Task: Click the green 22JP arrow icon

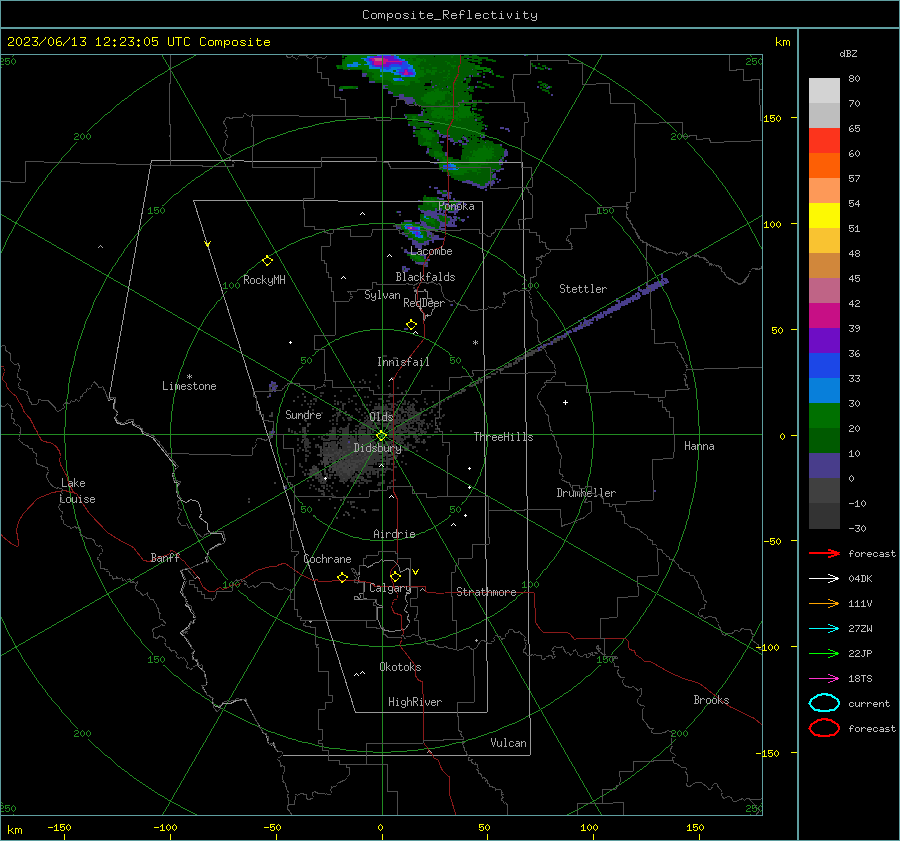Action: 824,653
